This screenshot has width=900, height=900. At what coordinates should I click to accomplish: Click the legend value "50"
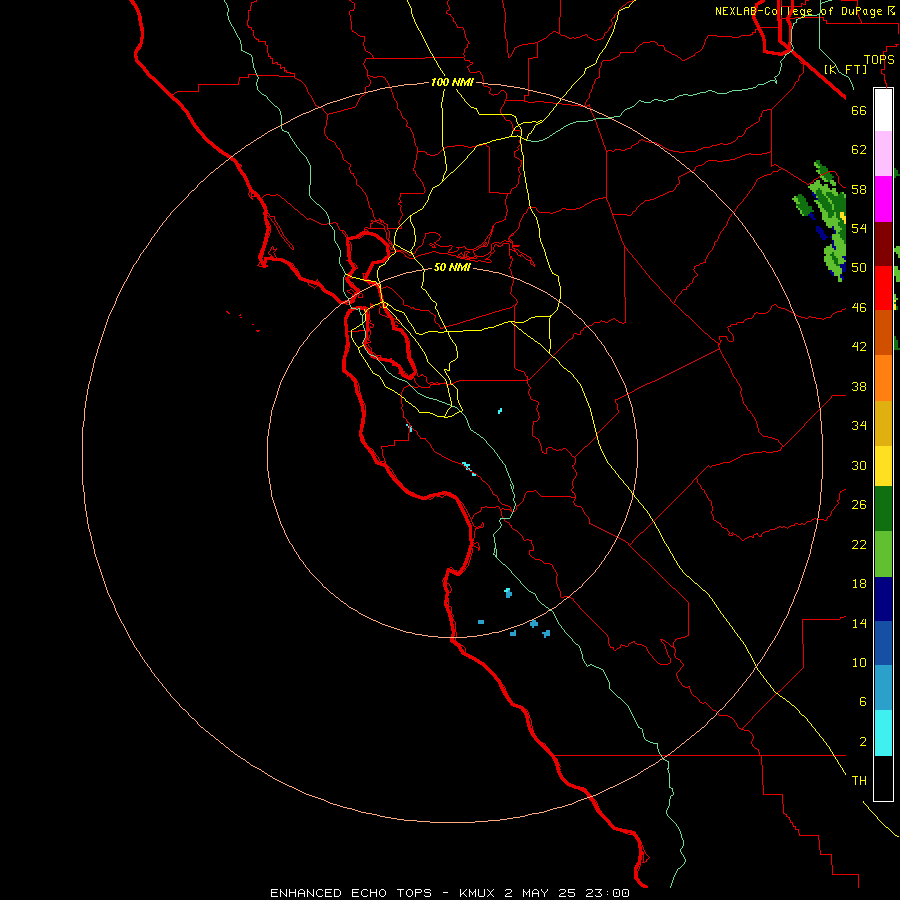[x=859, y=268]
